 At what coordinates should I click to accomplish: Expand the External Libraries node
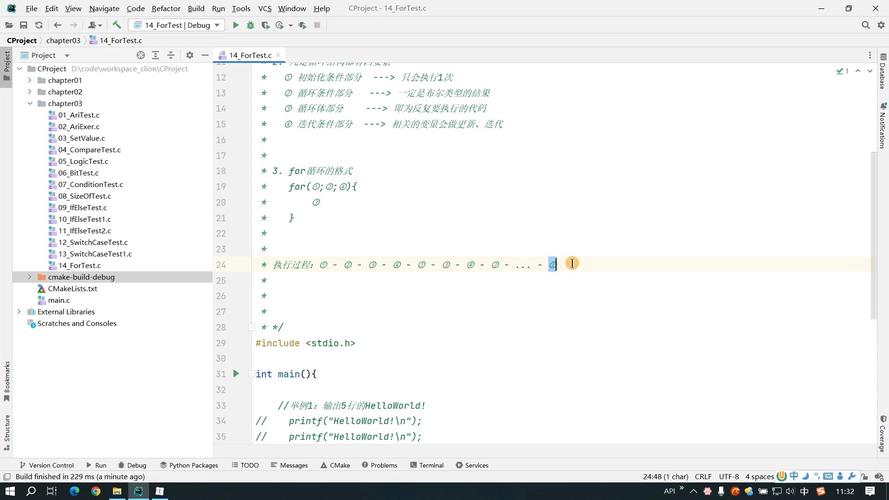[19, 312]
